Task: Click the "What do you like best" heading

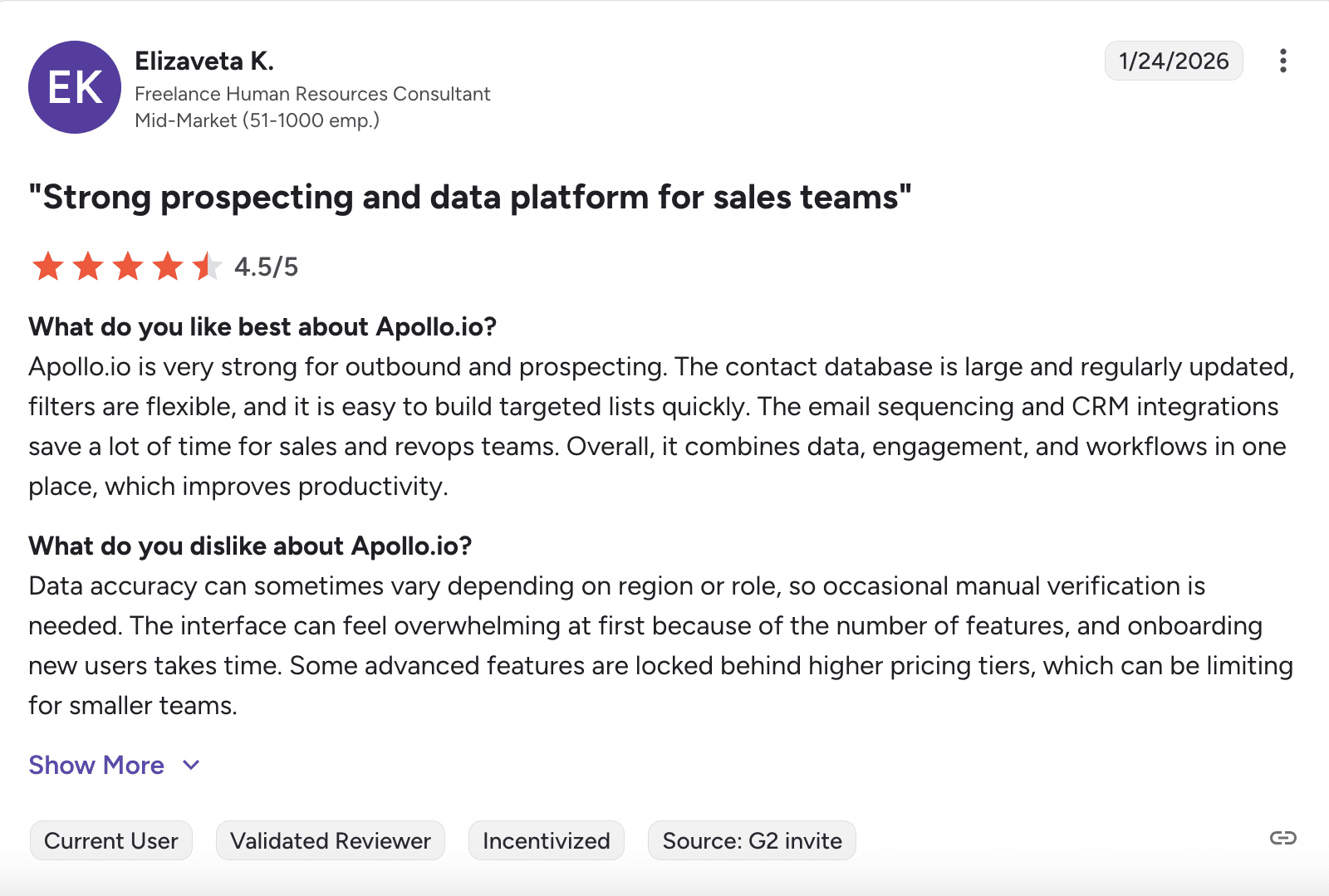Action: (x=262, y=327)
